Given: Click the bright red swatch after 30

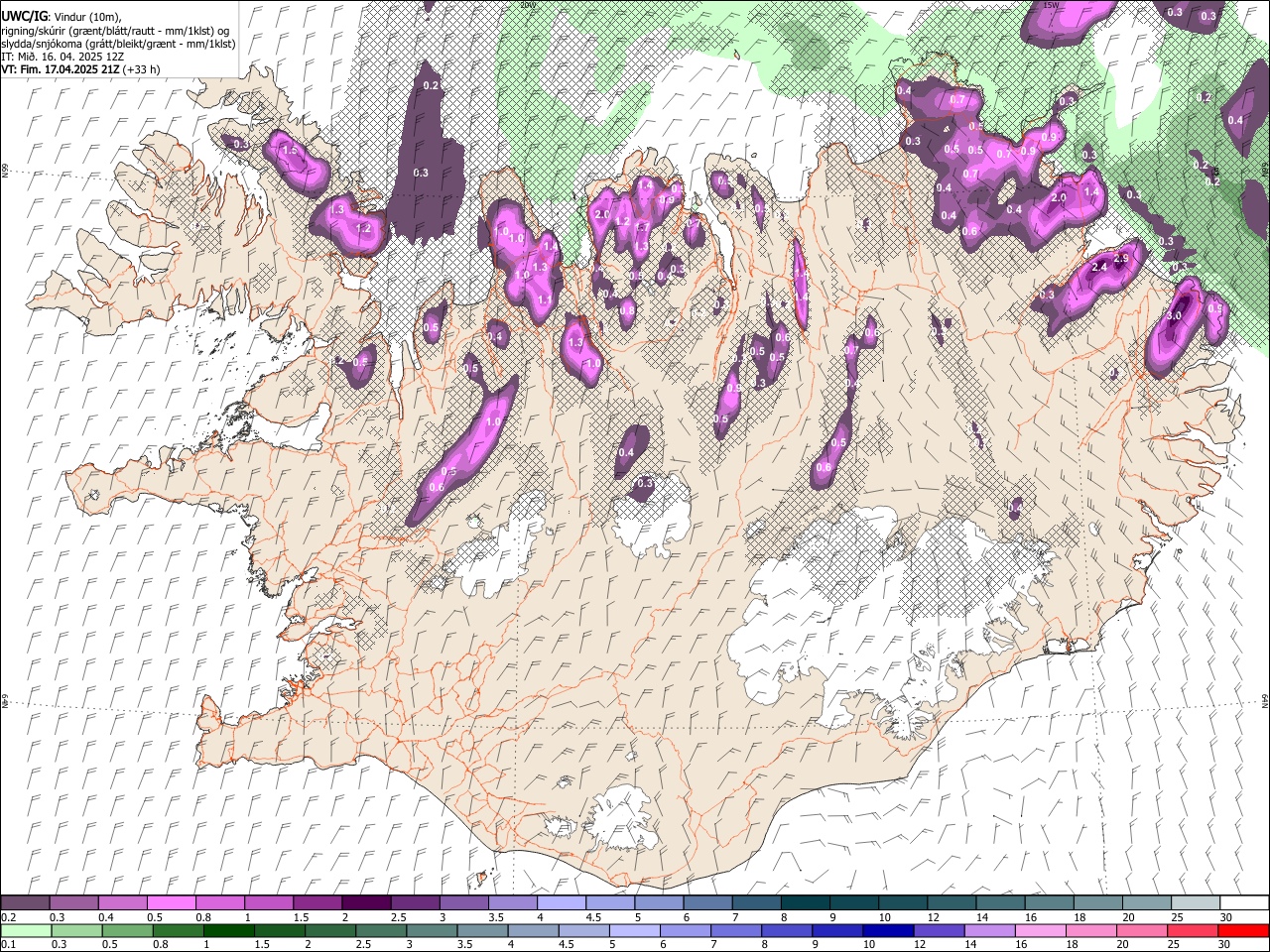Looking at the screenshot, I should 1242,931.
